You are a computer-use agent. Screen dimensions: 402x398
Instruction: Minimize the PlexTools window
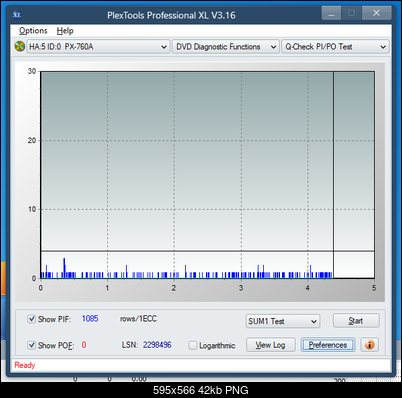click(x=331, y=13)
